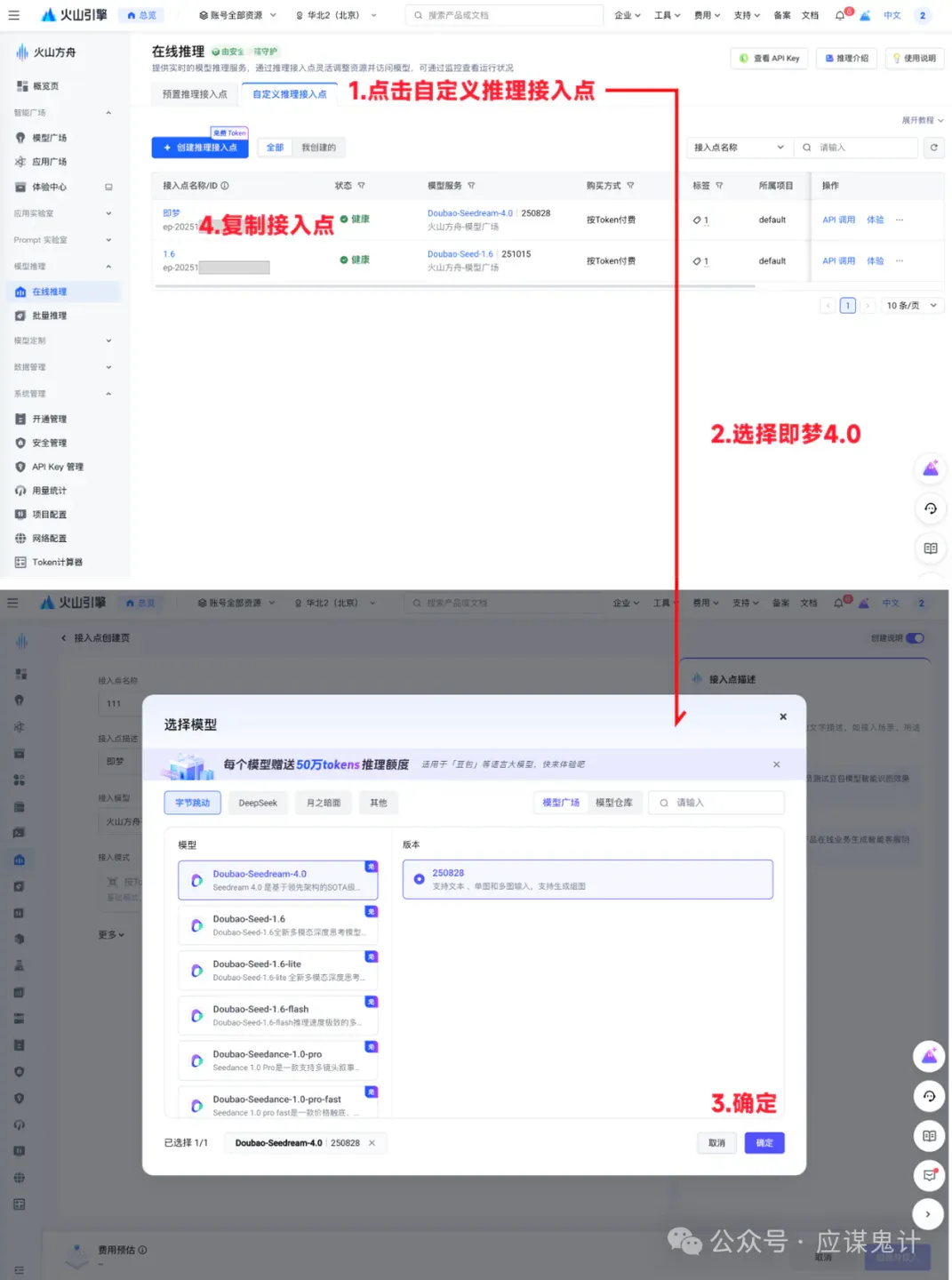The image size is (952, 1280).
Task: Open 模型广场 in the sidebar
Action: tap(49, 138)
